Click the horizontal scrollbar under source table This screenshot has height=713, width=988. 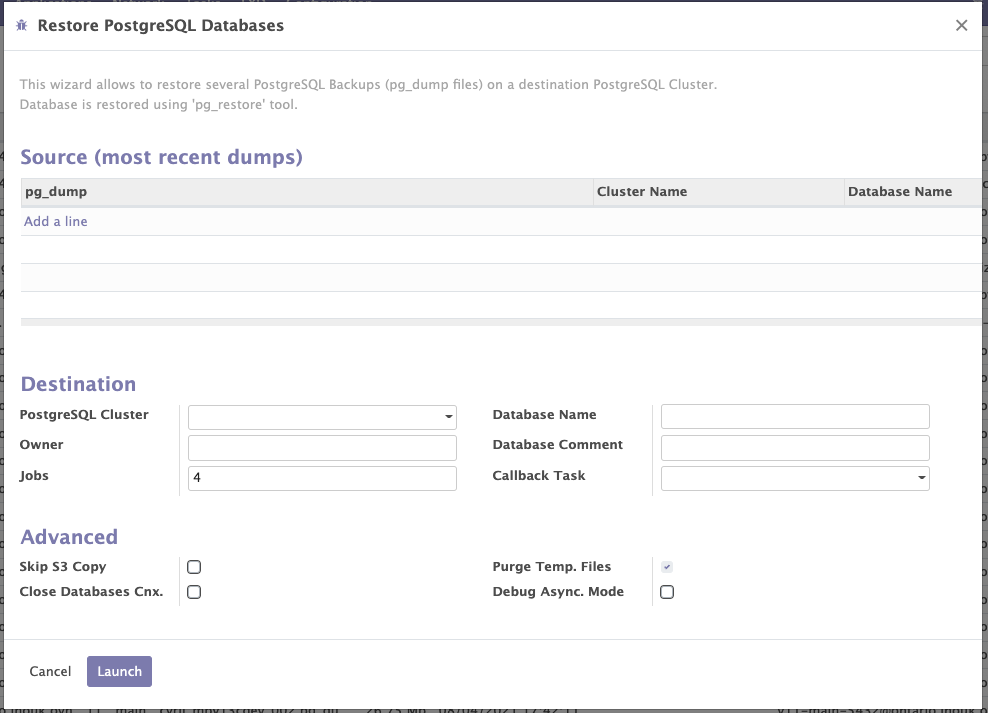tap(500, 322)
